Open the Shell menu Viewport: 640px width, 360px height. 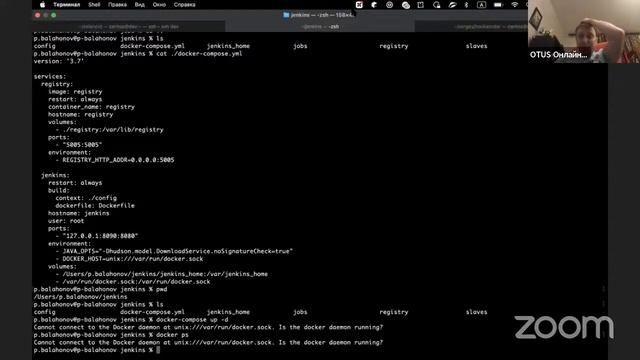click(94, 5)
